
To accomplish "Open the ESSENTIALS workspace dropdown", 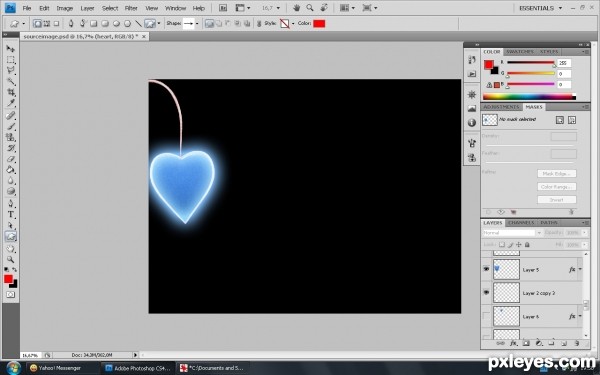I will click(x=540, y=8).
